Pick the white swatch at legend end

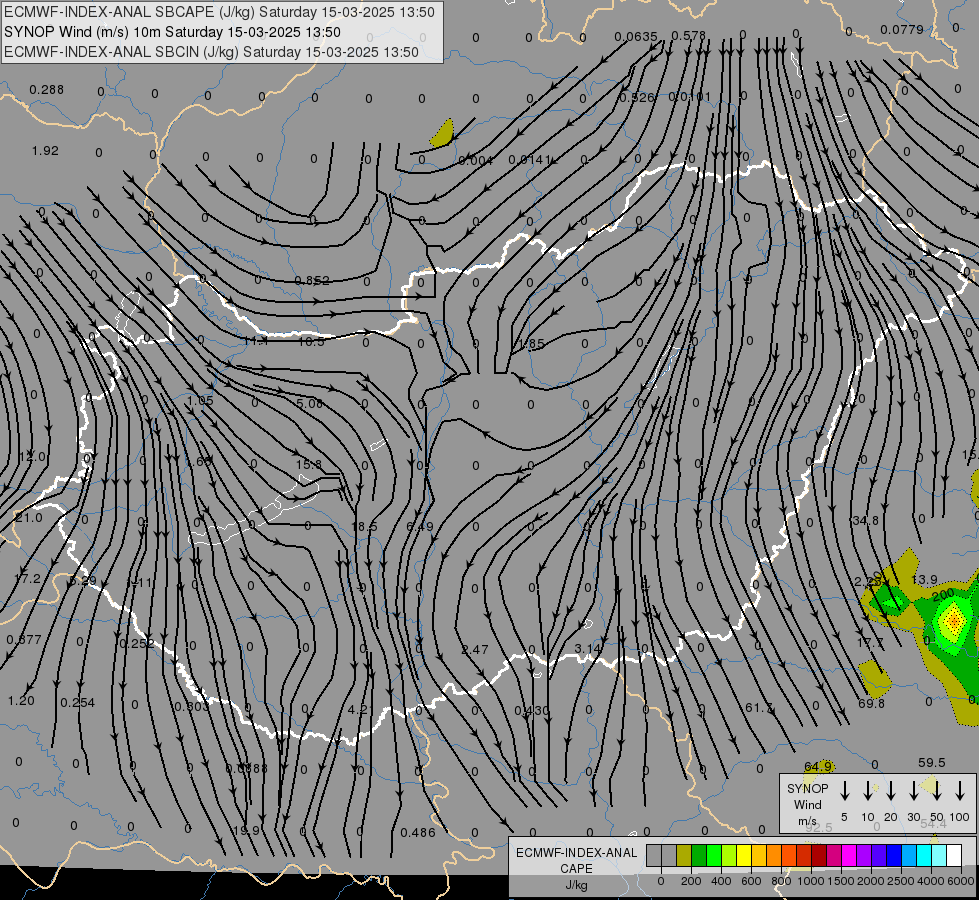coord(954,856)
